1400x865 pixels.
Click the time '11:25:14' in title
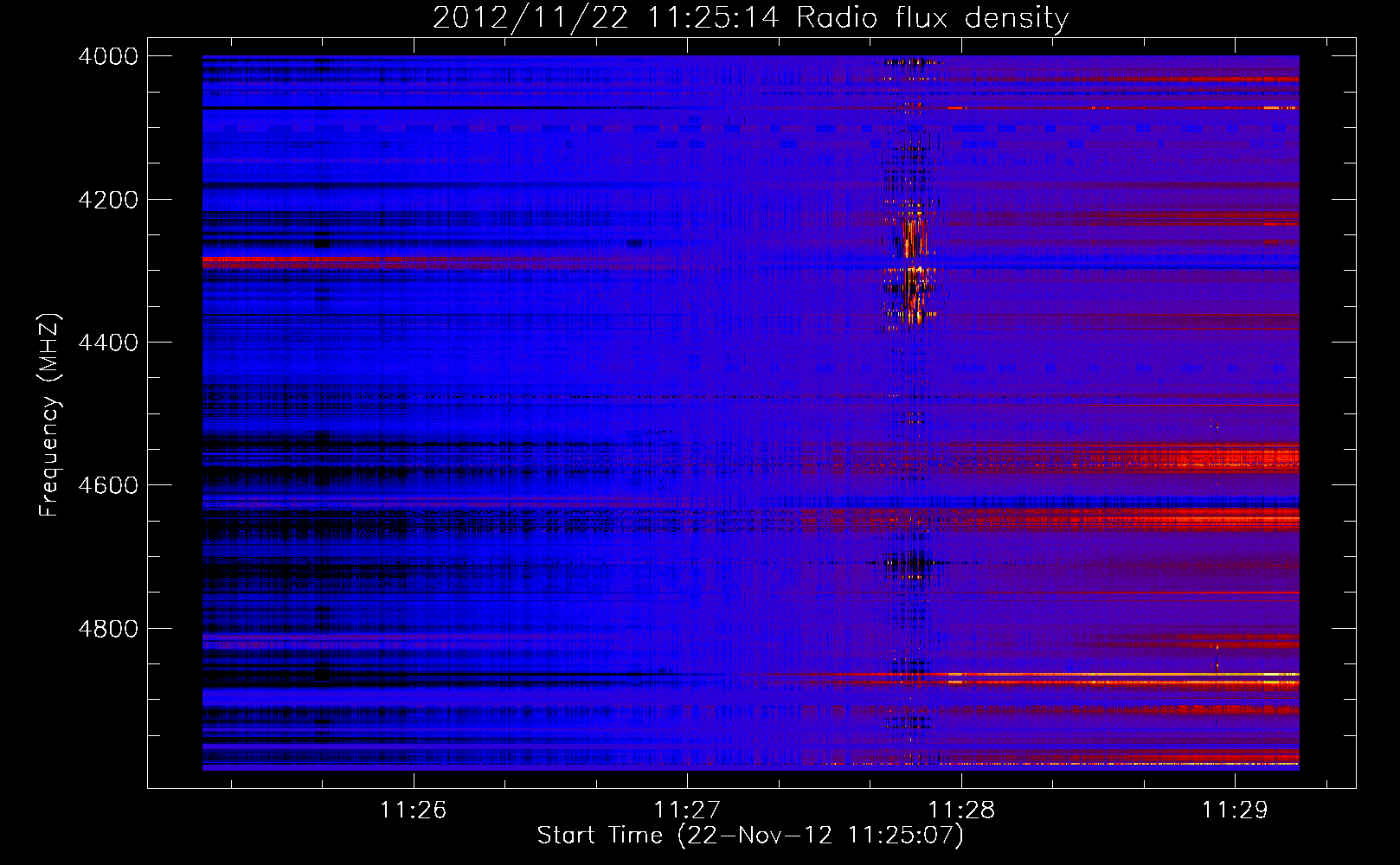coord(713,17)
